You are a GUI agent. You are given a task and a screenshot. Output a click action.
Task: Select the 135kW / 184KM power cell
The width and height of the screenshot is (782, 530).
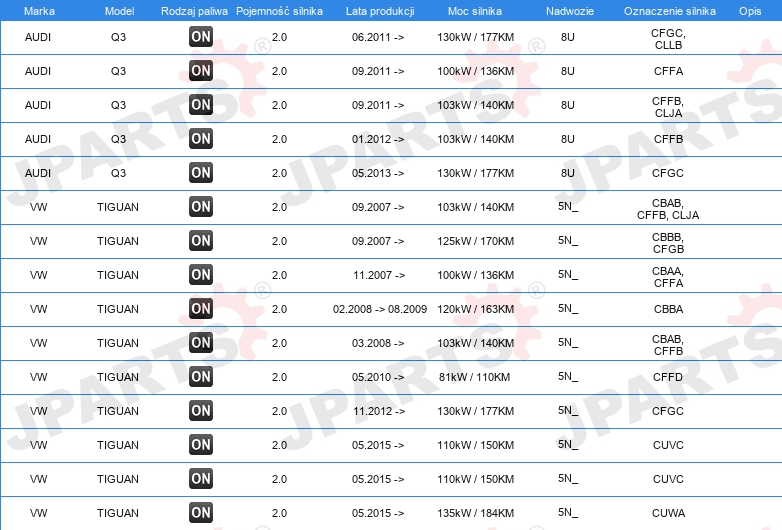coord(475,513)
